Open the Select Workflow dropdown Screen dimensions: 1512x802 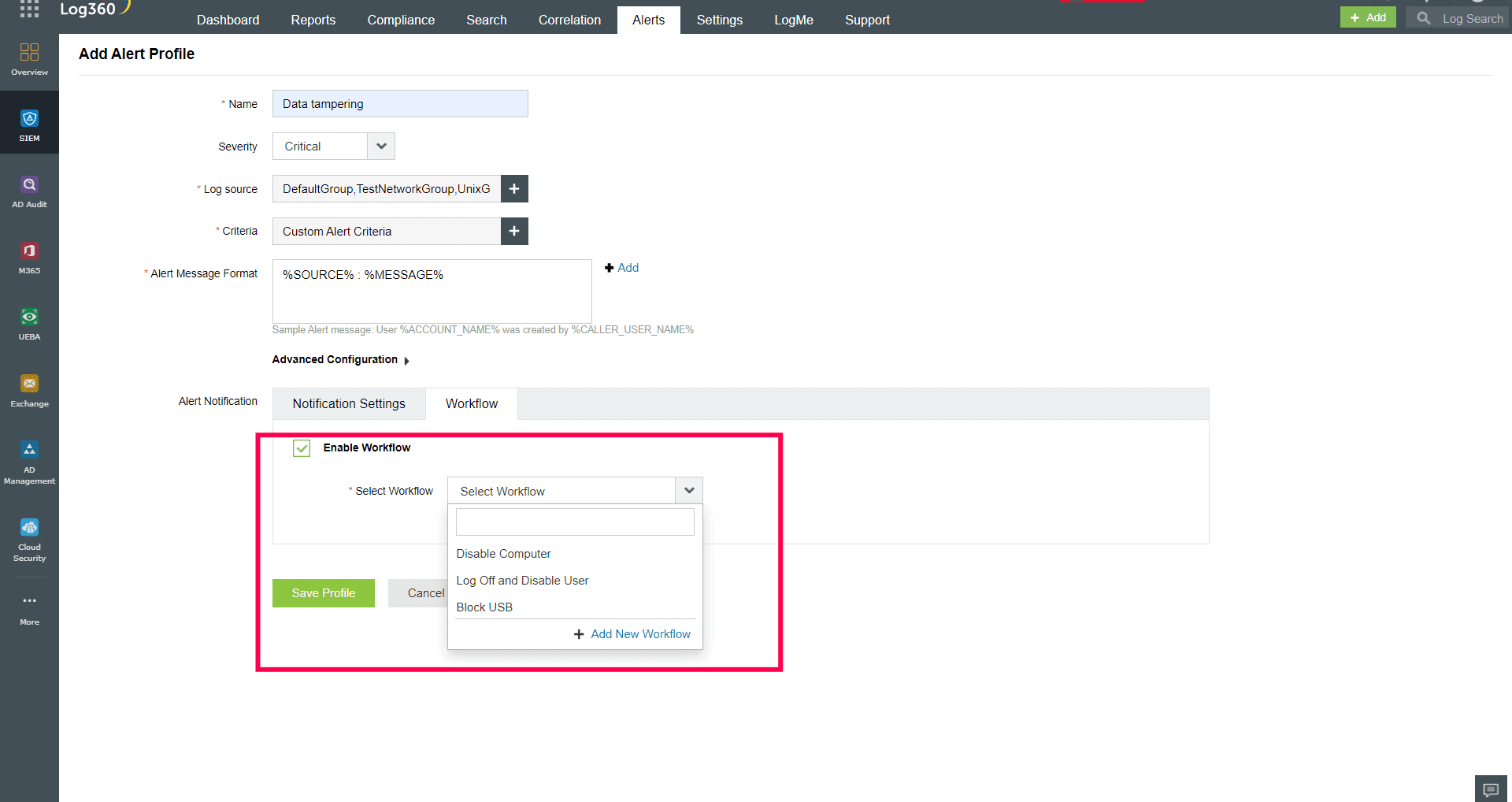(688, 490)
